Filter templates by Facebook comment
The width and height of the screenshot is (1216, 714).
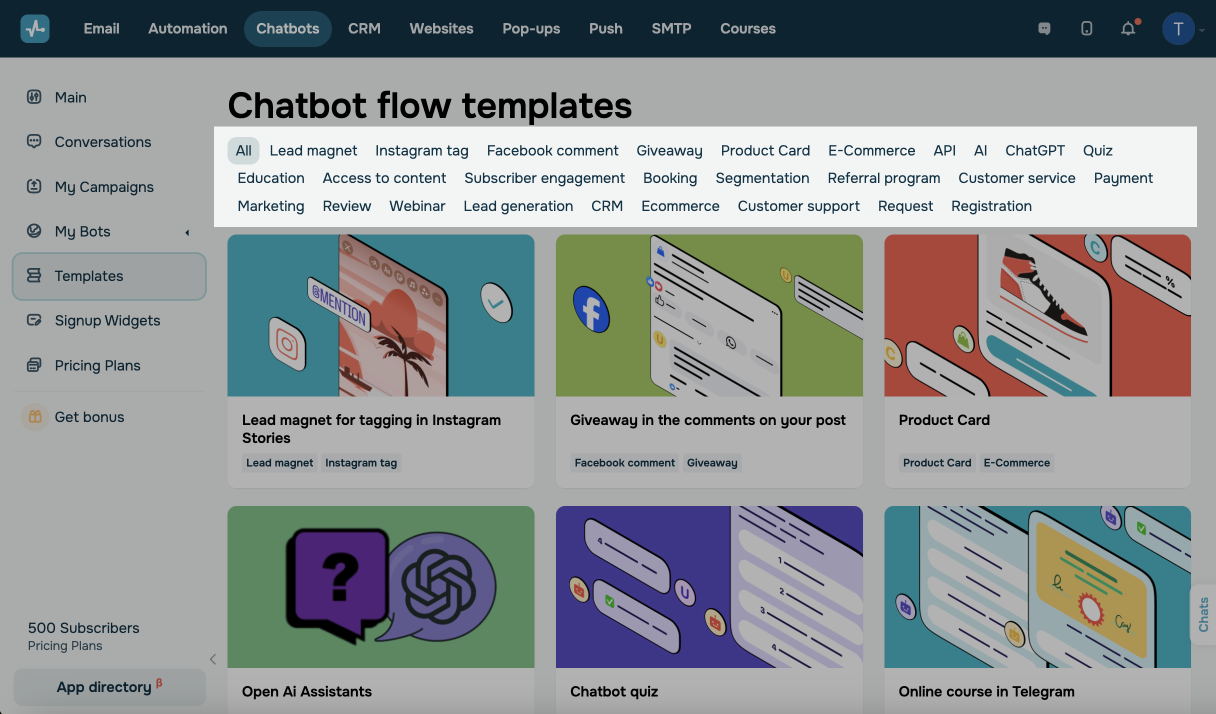click(x=553, y=150)
